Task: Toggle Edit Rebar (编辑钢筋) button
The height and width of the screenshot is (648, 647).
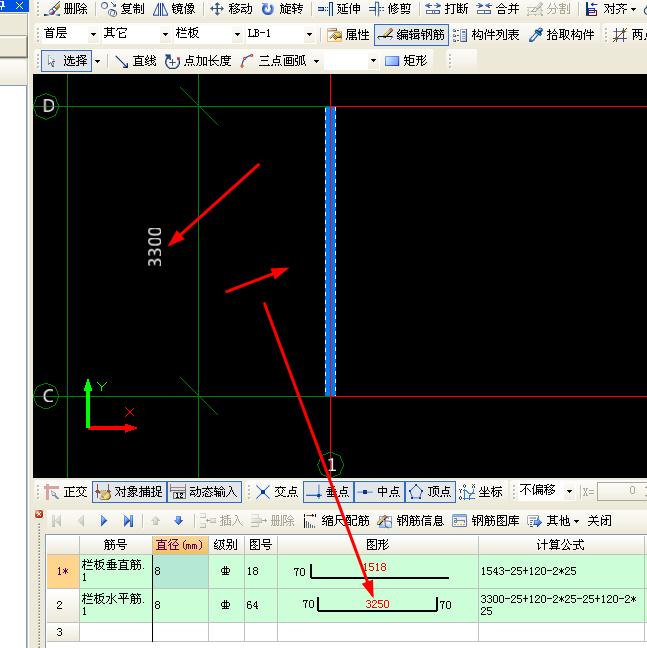Action: pos(411,35)
